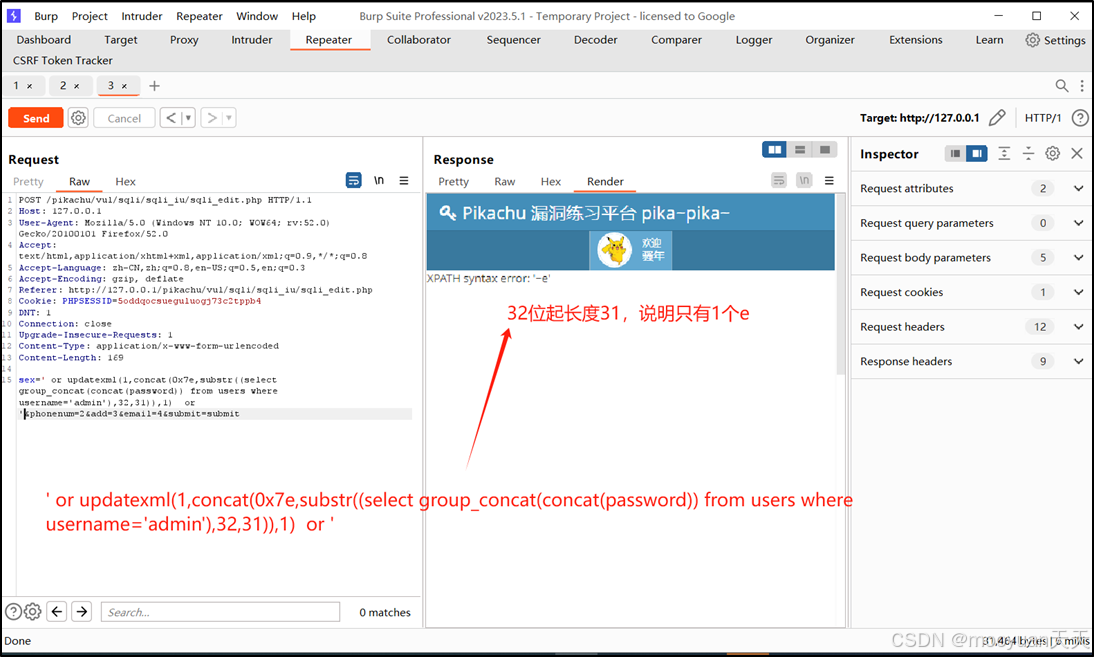Click the response pane vertical scrollbar
This screenshot has width=1094, height=657.
click(x=841, y=285)
